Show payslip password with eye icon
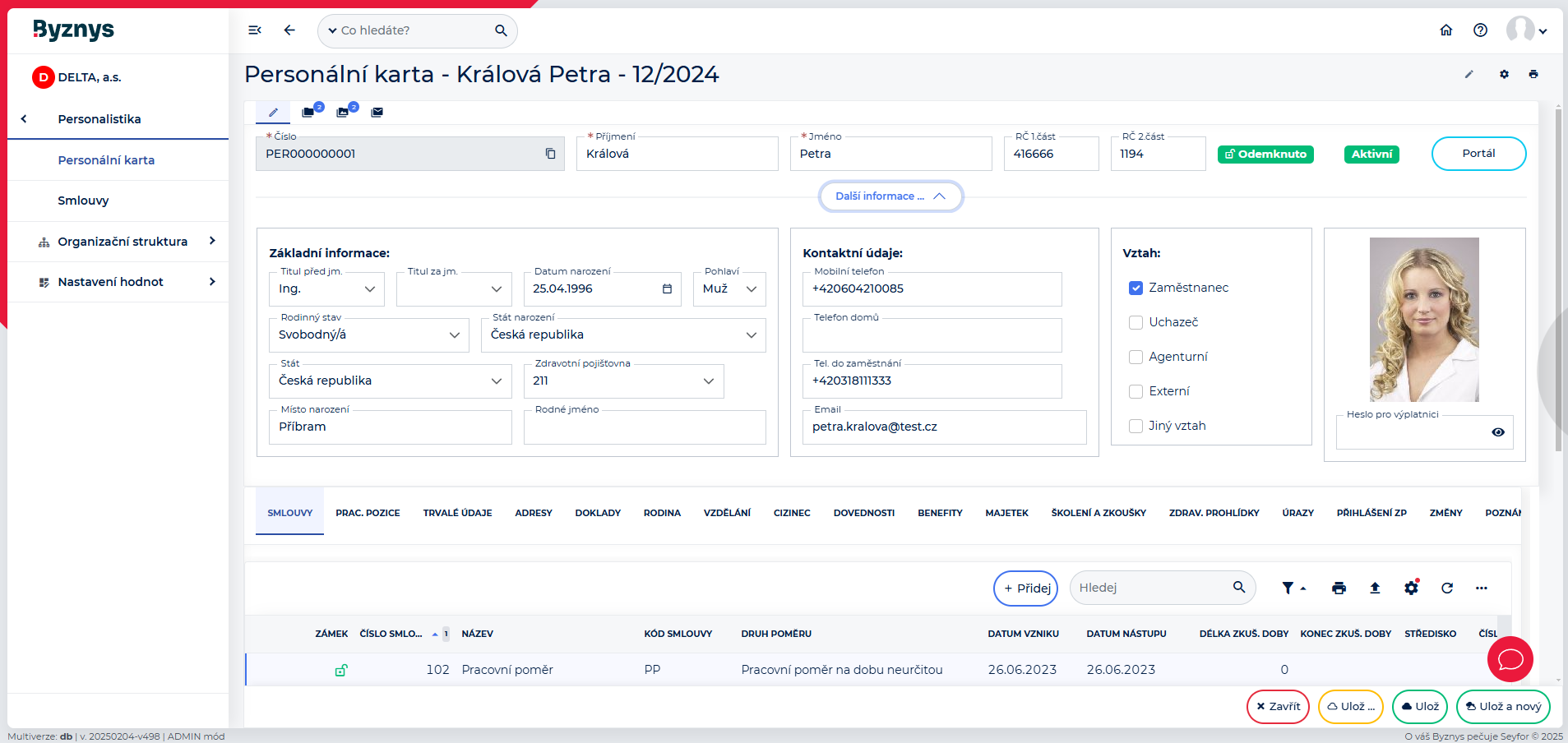The height and width of the screenshot is (743, 1568). pyautogui.click(x=1497, y=432)
